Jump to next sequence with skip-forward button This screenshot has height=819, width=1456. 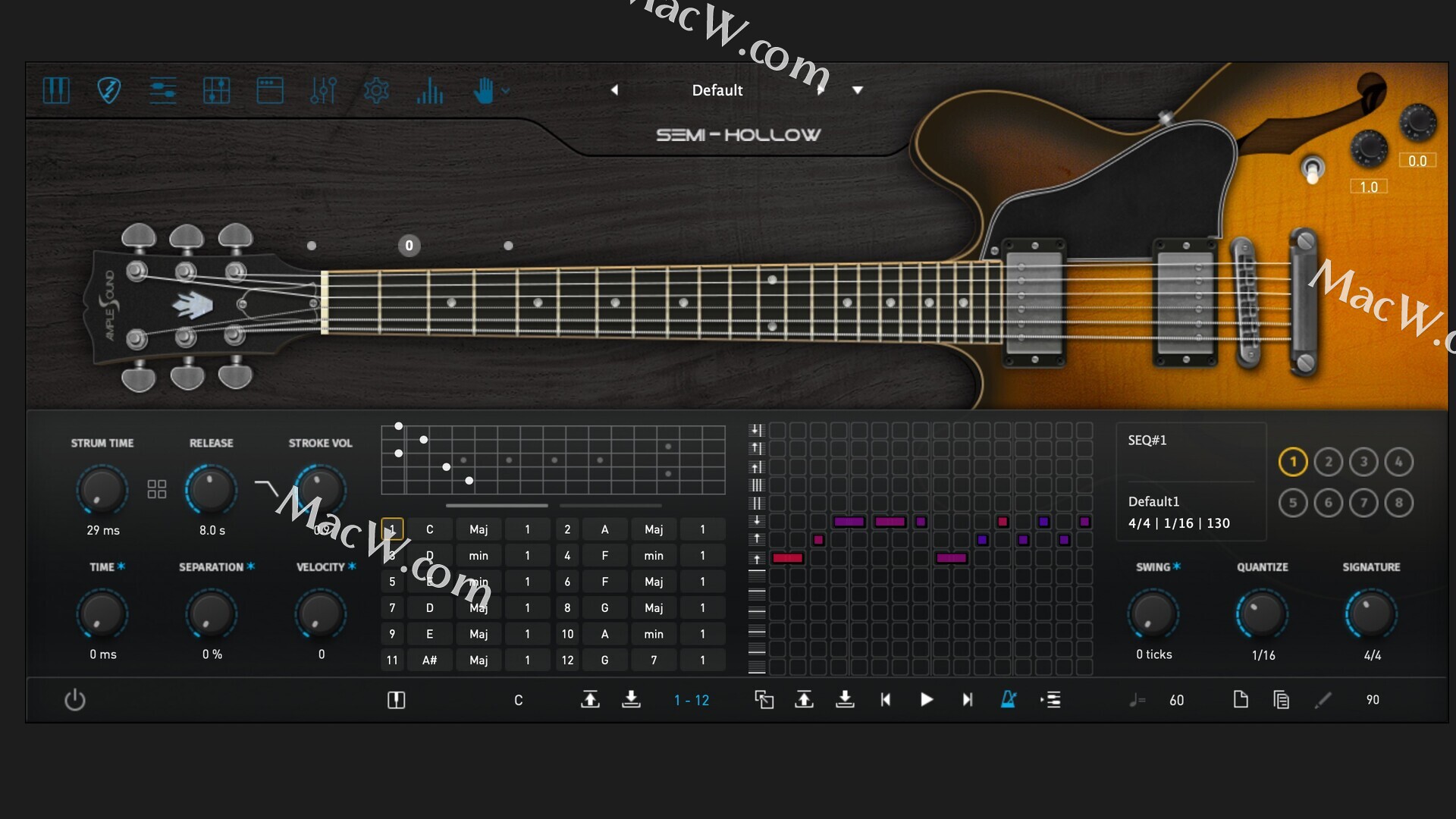click(968, 699)
